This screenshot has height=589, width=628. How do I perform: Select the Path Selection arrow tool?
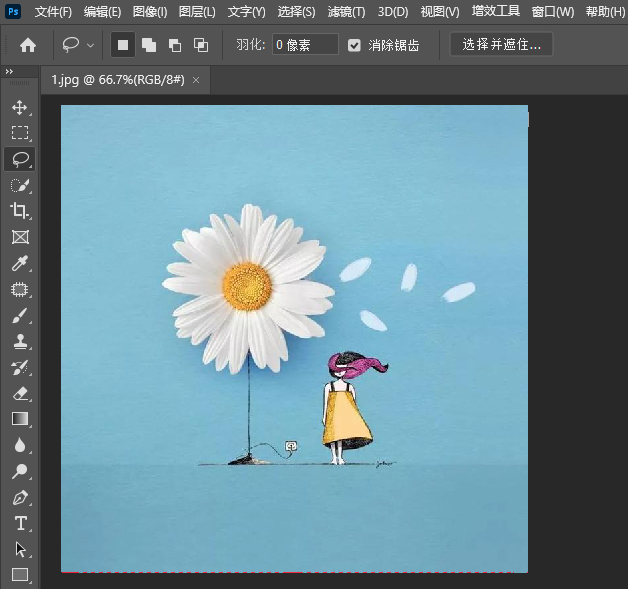[20, 549]
